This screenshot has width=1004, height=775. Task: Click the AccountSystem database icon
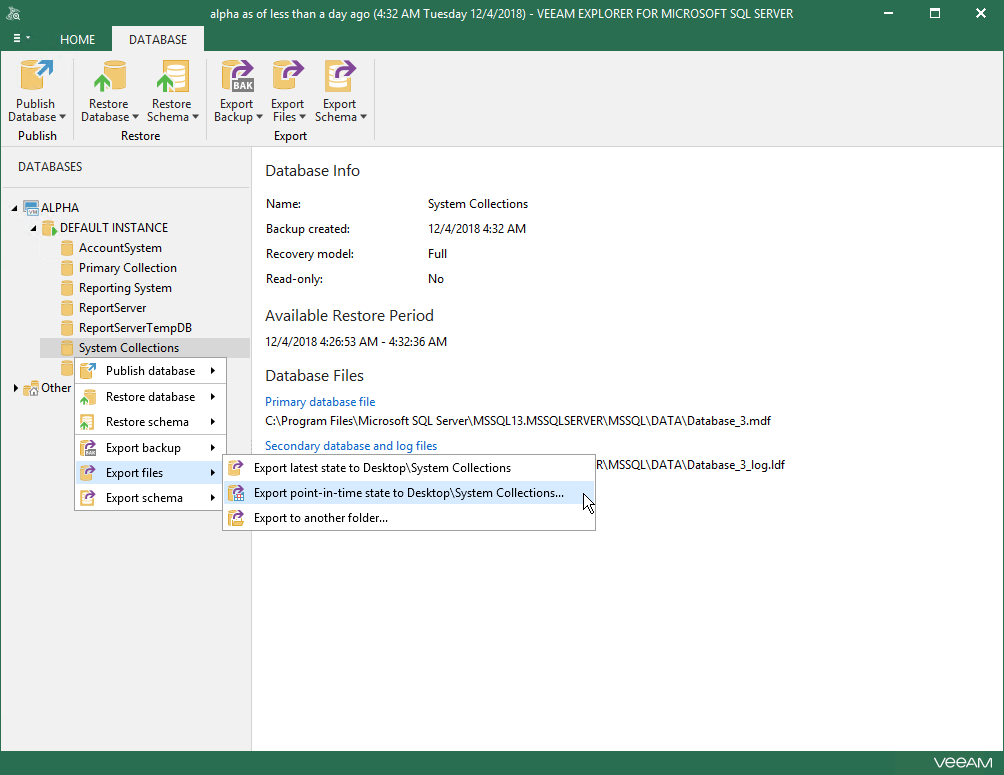[67, 248]
